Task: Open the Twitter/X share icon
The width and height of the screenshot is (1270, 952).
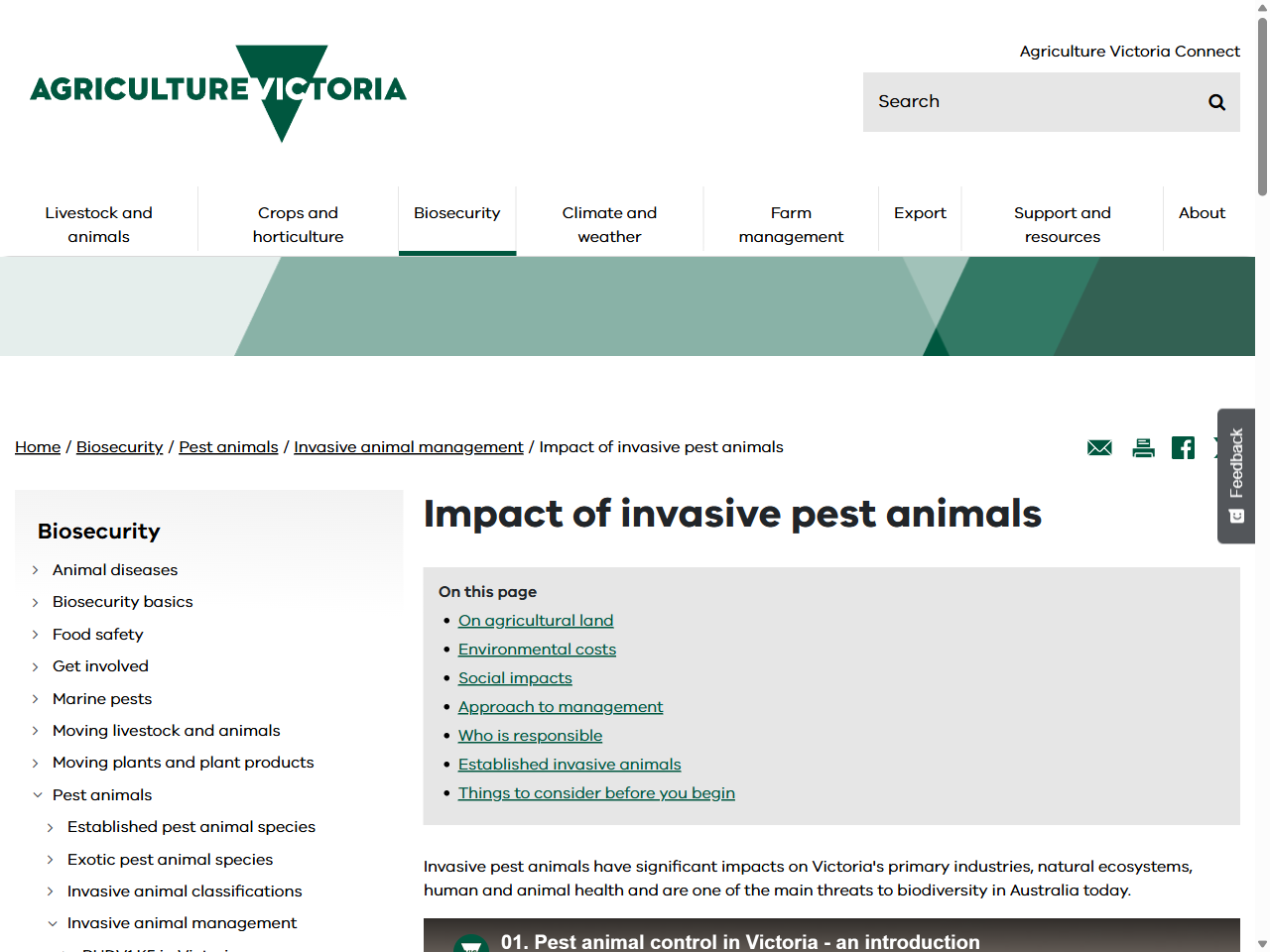Action: [x=1218, y=447]
